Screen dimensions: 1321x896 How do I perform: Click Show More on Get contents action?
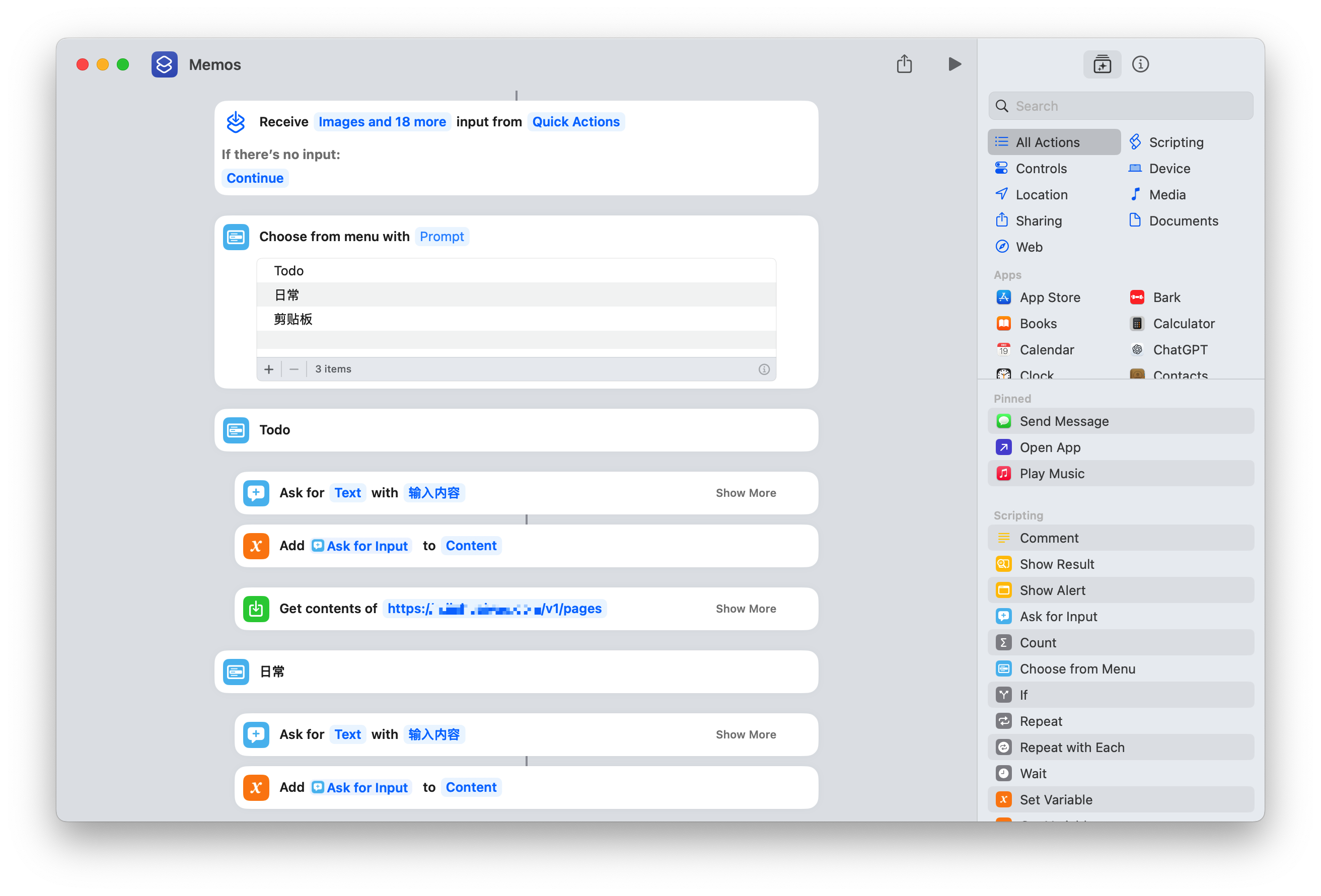[x=745, y=609]
